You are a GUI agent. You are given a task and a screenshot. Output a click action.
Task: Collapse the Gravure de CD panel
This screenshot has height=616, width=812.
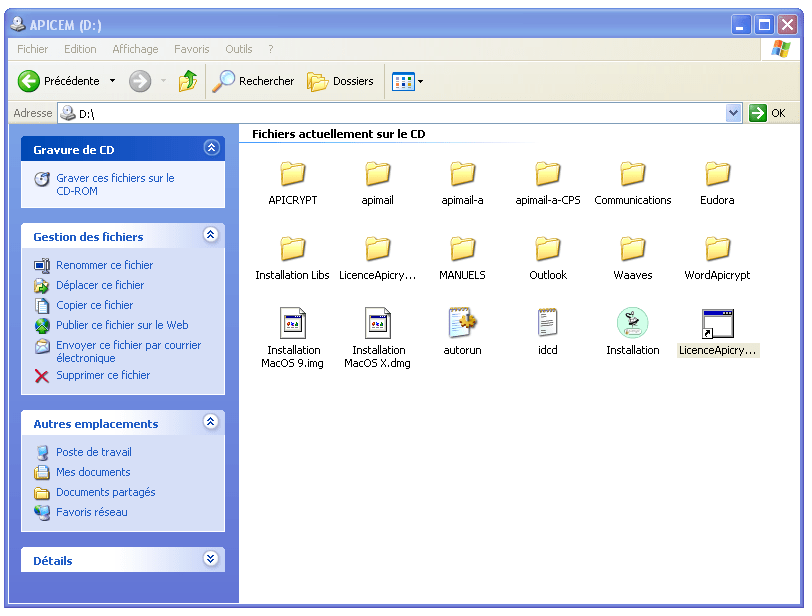point(211,148)
